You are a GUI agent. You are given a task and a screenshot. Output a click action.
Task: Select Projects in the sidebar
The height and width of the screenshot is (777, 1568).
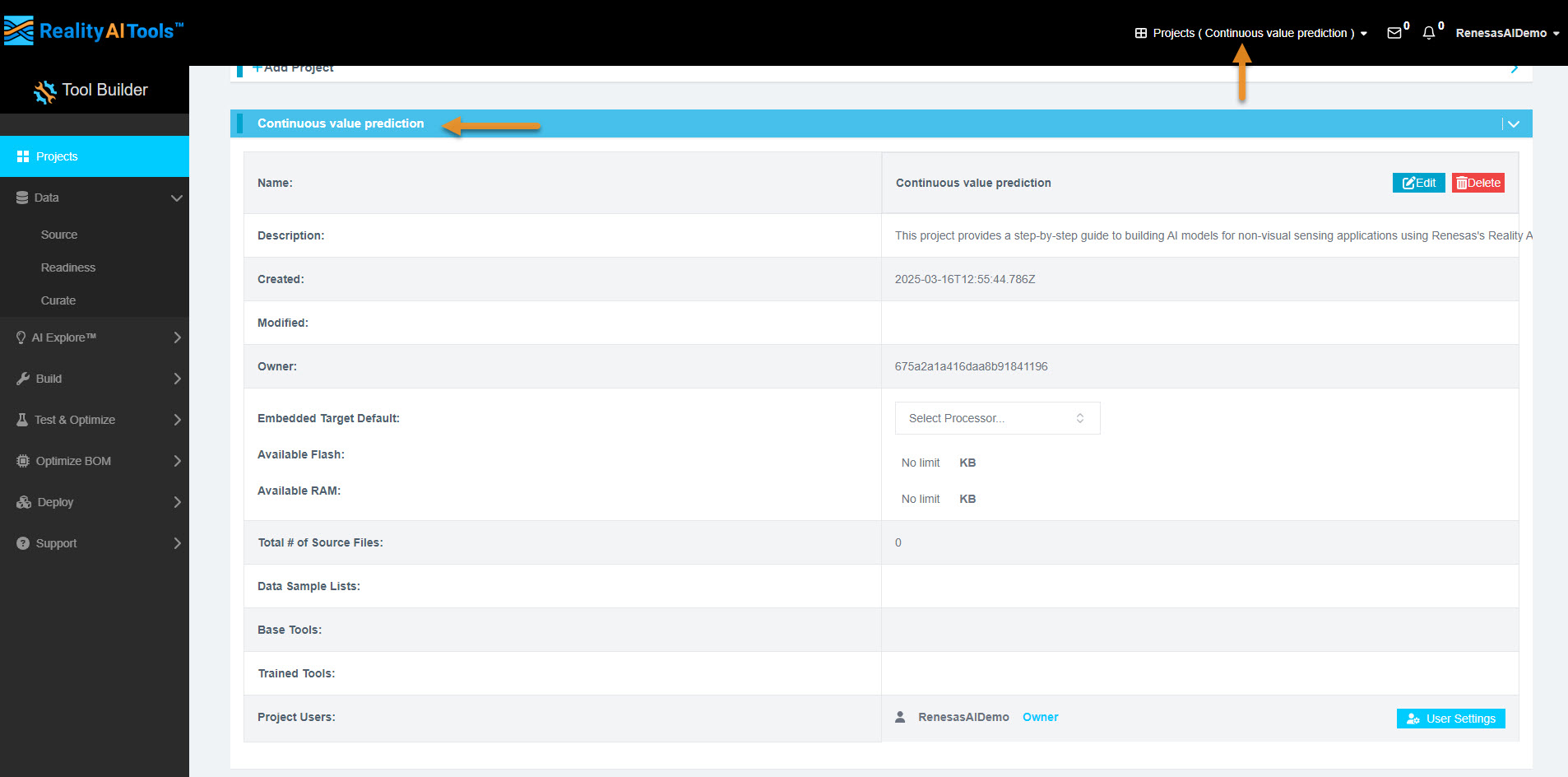click(x=57, y=156)
